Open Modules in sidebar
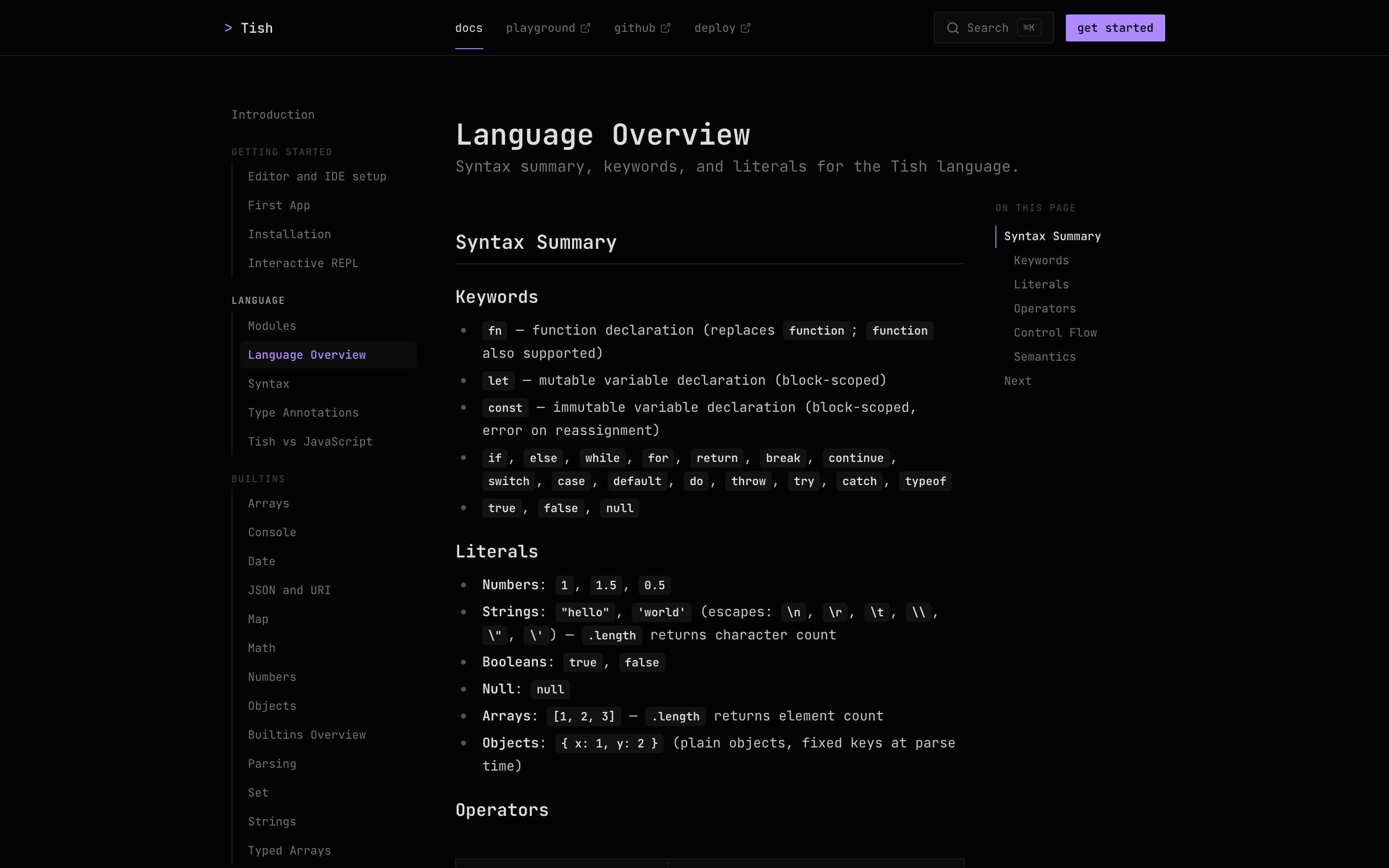The height and width of the screenshot is (868, 1389). (272, 326)
